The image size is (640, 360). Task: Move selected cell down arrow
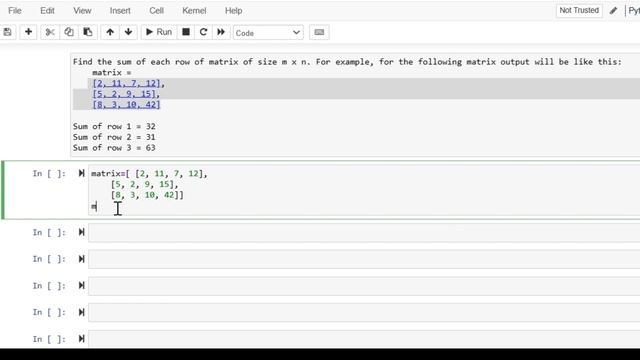coord(128,32)
